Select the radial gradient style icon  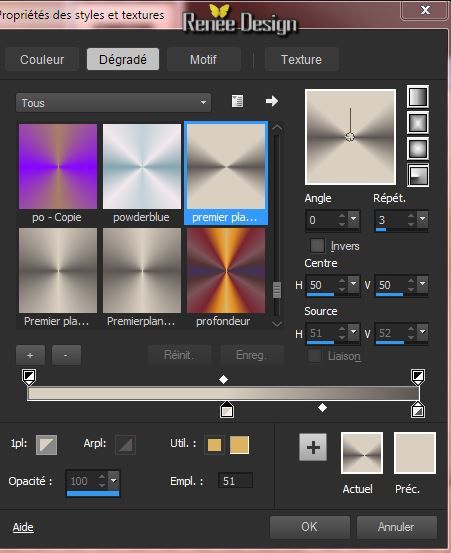point(418,175)
